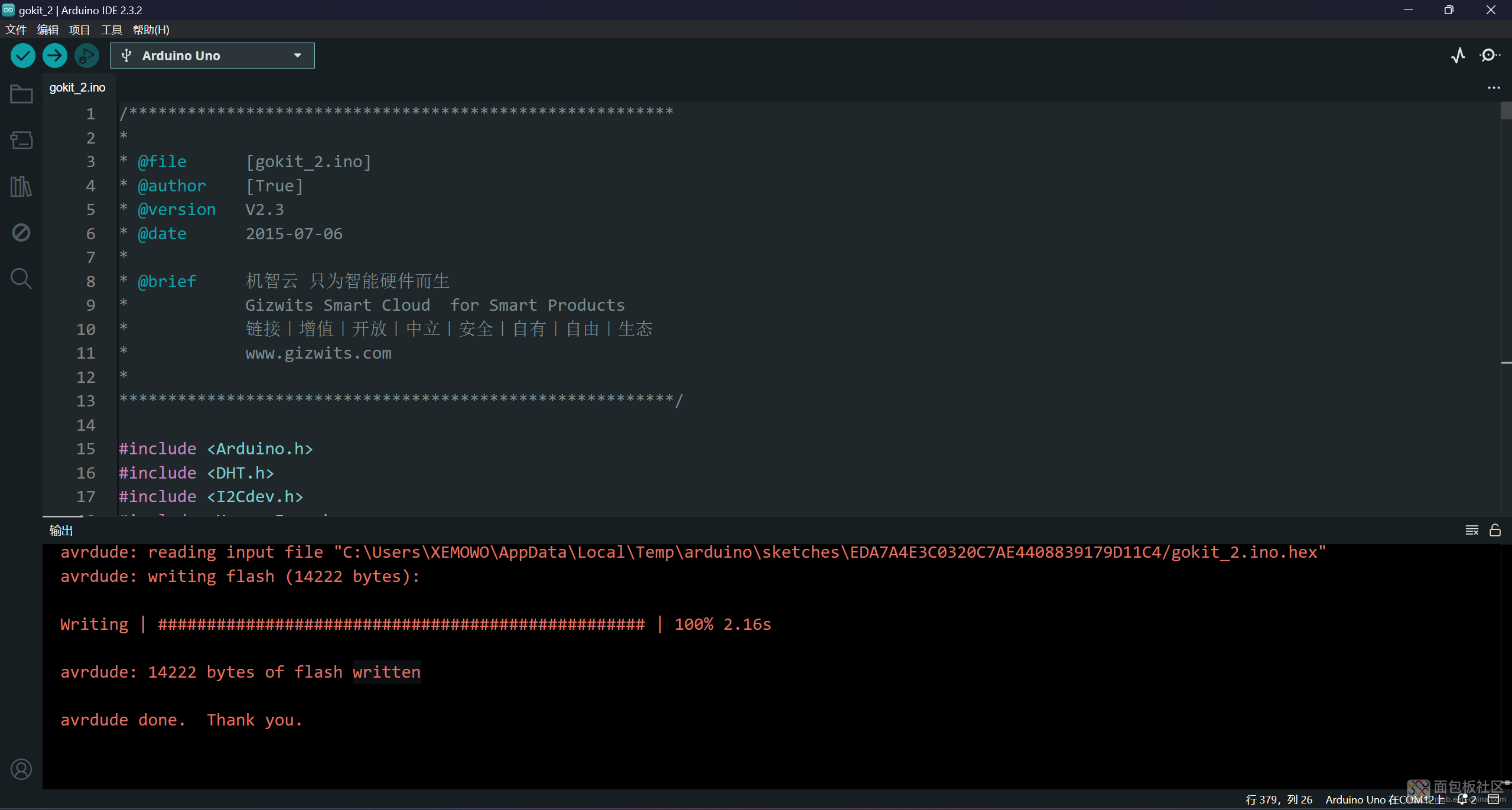Viewport: 1512px width, 810px height.
Task: Click the Writing 100% progress output line
Action: 415,624
